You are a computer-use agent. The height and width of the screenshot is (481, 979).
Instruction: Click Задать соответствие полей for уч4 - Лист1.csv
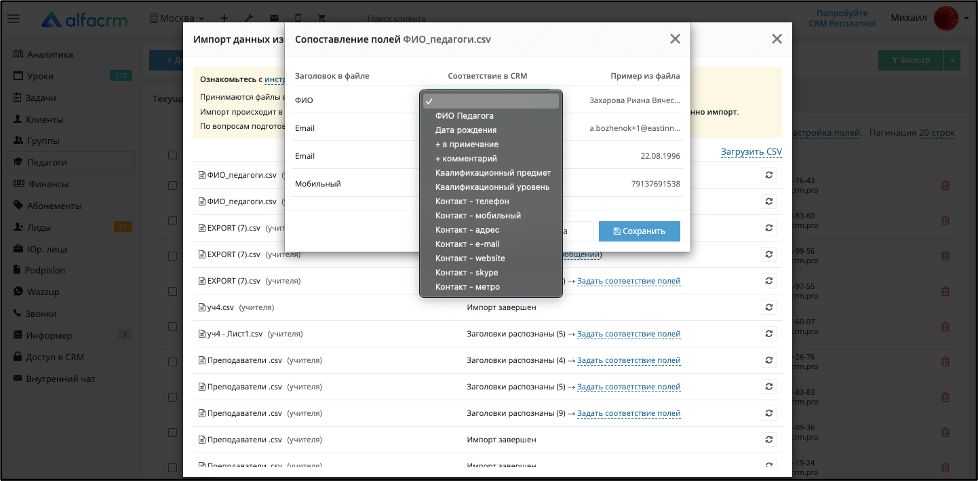pos(629,334)
